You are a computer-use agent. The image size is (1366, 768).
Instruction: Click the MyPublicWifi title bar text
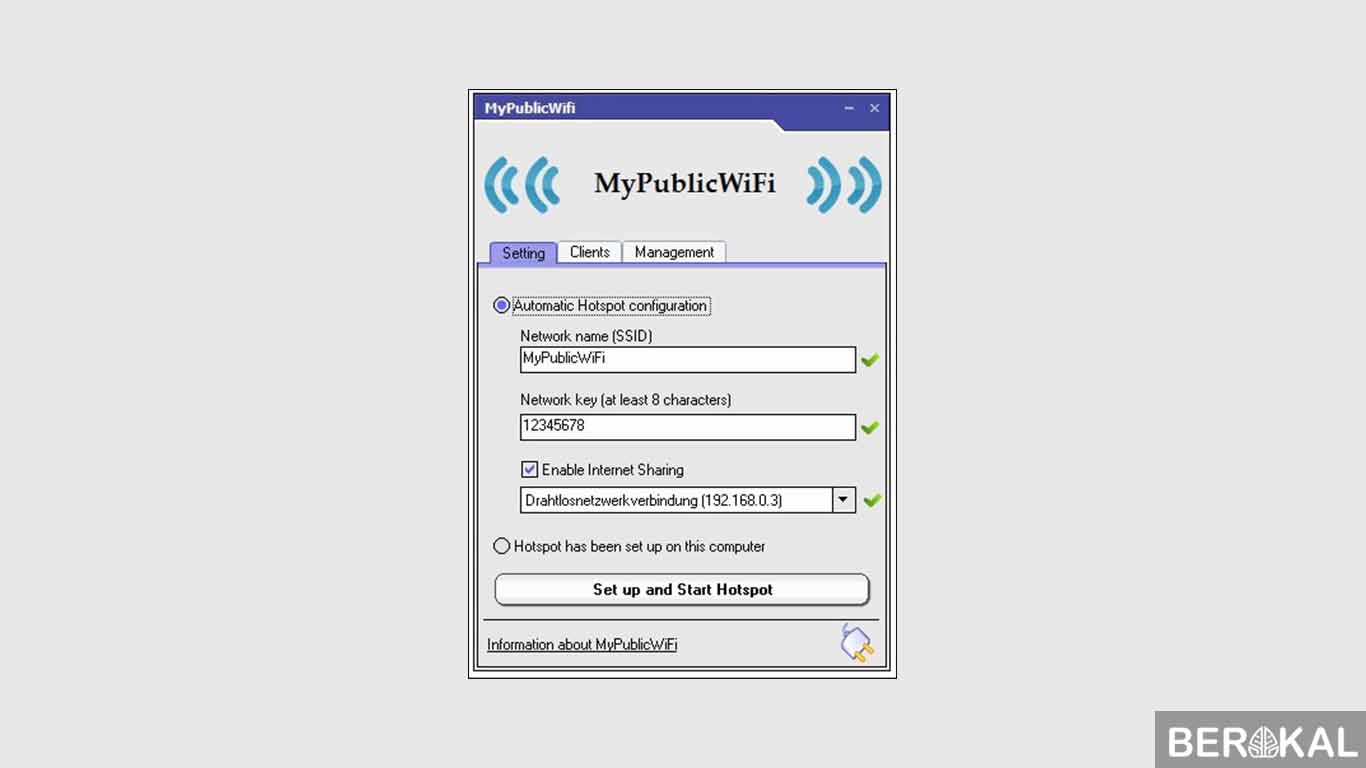point(530,108)
